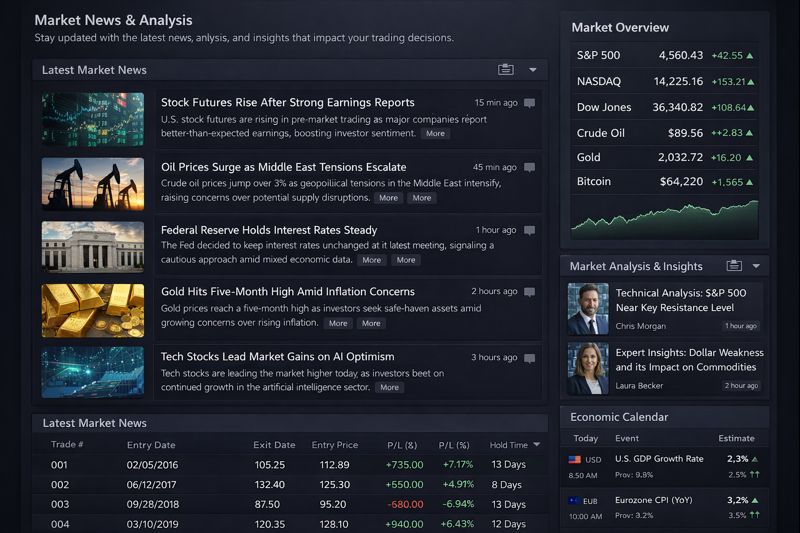This screenshot has width=800, height=533.
Task: Click the EU flag icon beside EUB
Action: [574, 501]
